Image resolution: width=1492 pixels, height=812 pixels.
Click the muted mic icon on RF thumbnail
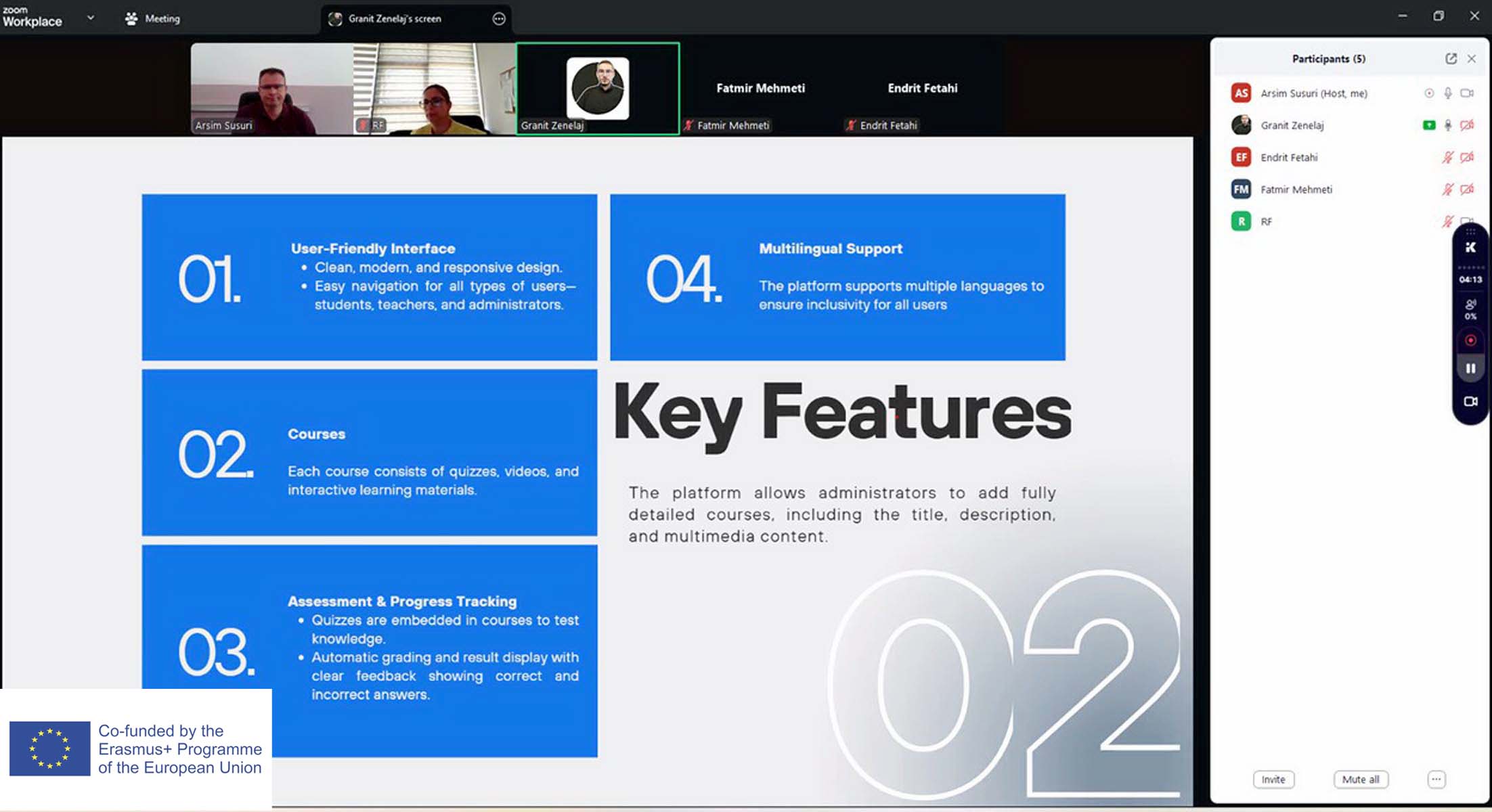pyautogui.click(x=363, y=125)
